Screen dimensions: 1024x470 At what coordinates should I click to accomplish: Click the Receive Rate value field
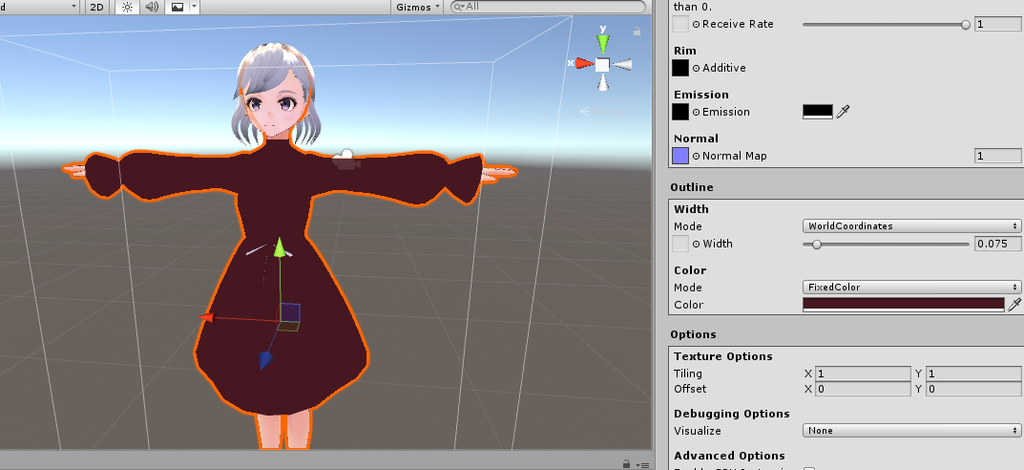click(x=998, y=24)
